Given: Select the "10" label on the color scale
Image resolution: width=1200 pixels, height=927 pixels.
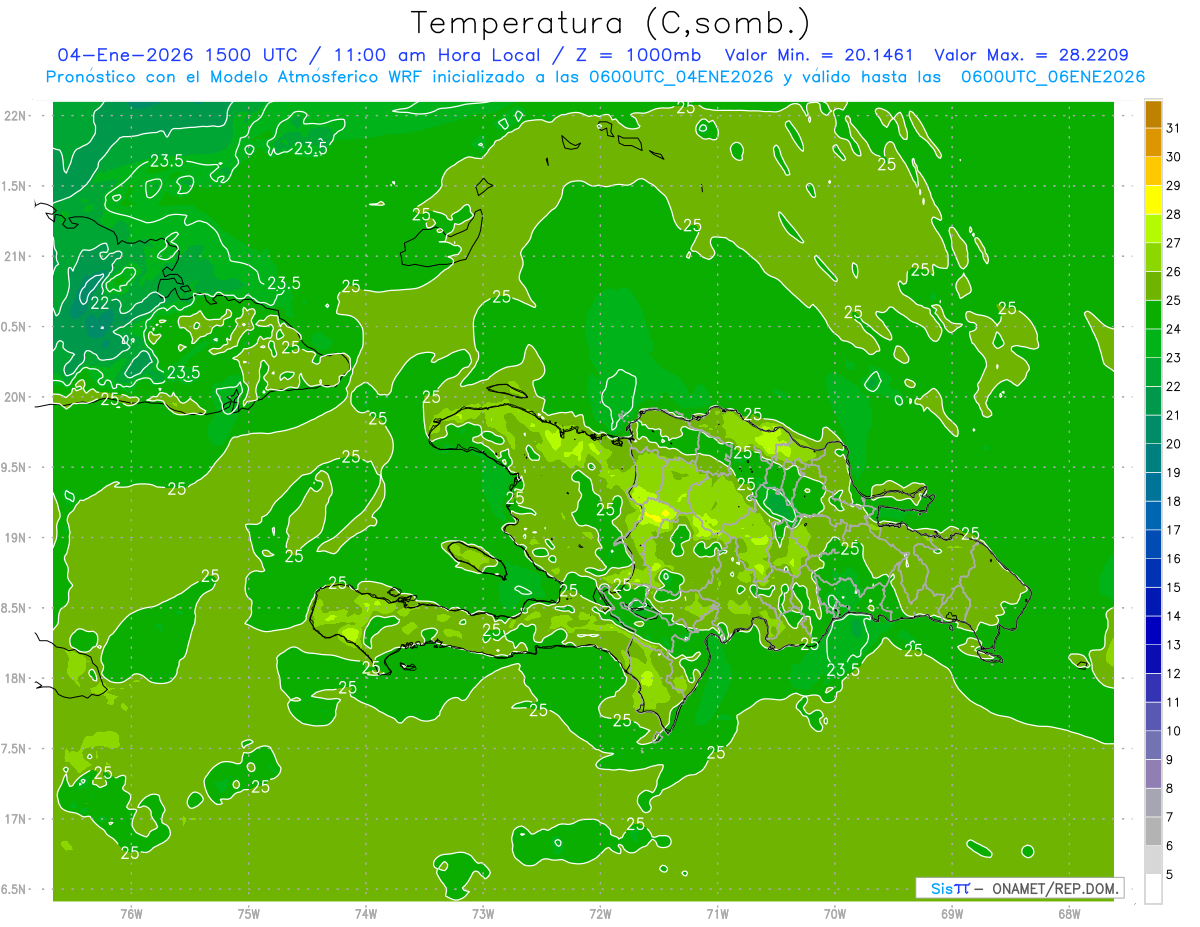Looking at the screenshot, I should (1173, 731).
